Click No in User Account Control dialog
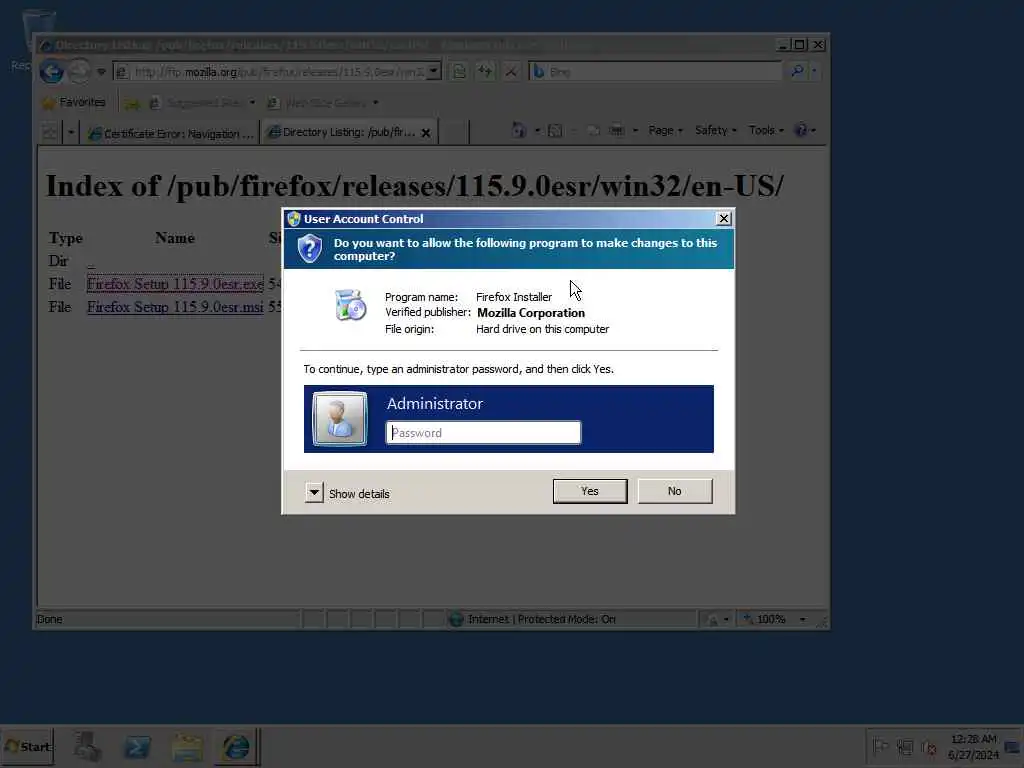1024x768 pixels. pos(675,491)
